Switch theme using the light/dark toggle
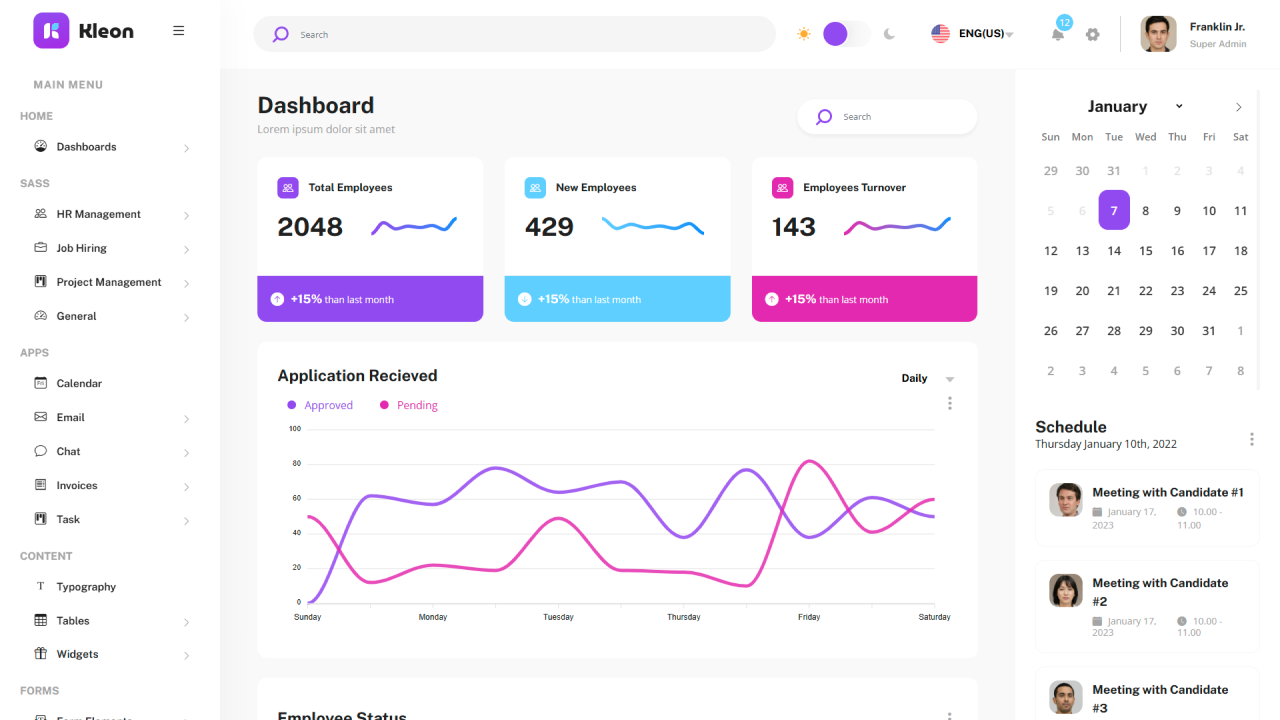This screenshot has width=1280, height=720. coord(845,33)
